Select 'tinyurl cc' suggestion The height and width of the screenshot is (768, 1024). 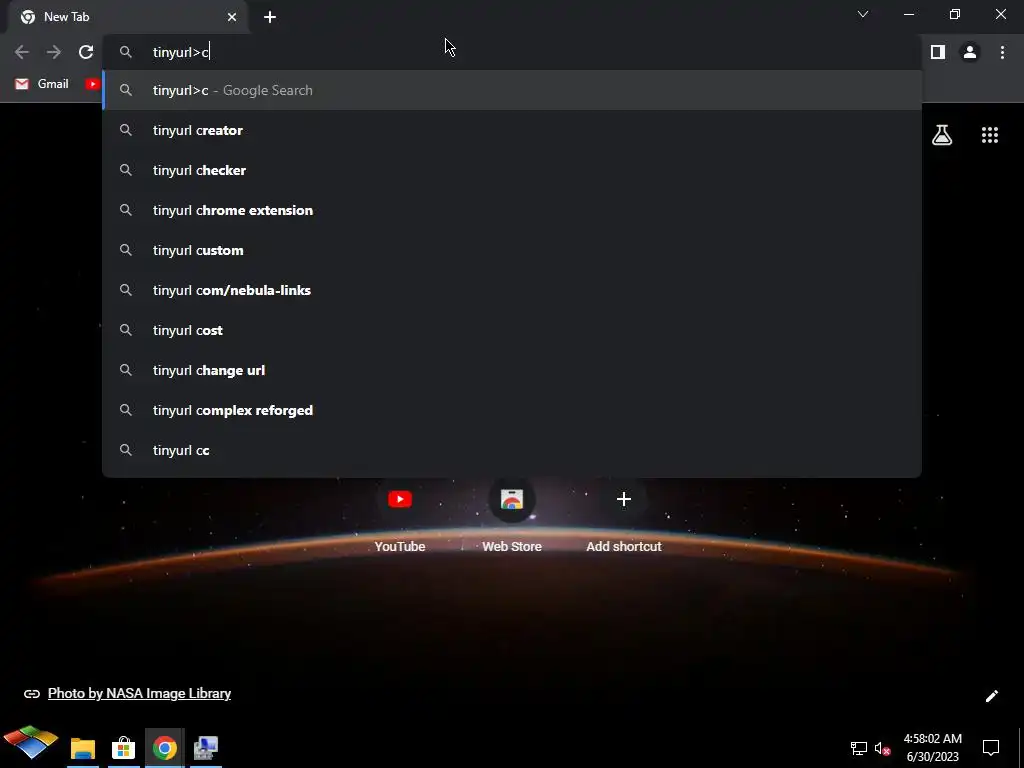pyautogui.click(x=512, y=450)
